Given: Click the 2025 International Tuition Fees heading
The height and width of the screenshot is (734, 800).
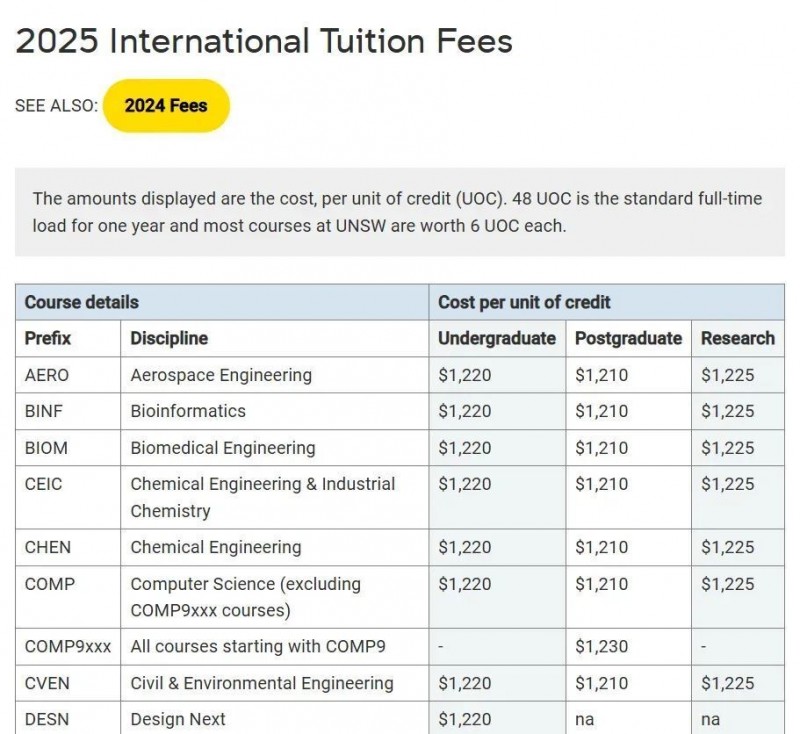Looking at the screenshot, I should (x=264, y=41).
